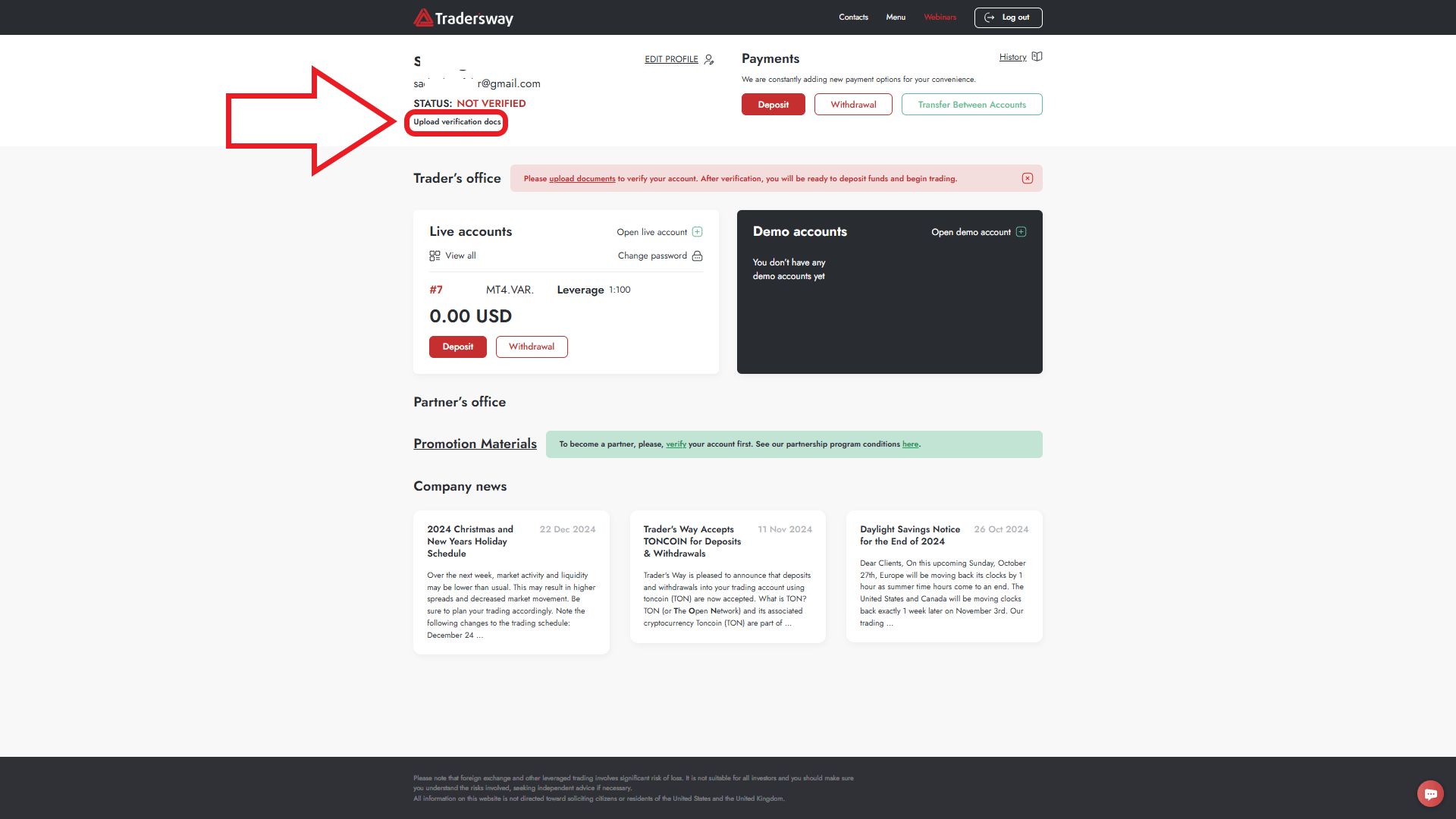Viewport: 1456px width, 819px height.
Task: Click the MT4.VAR. account type text
Action: [x=510, y=290]
